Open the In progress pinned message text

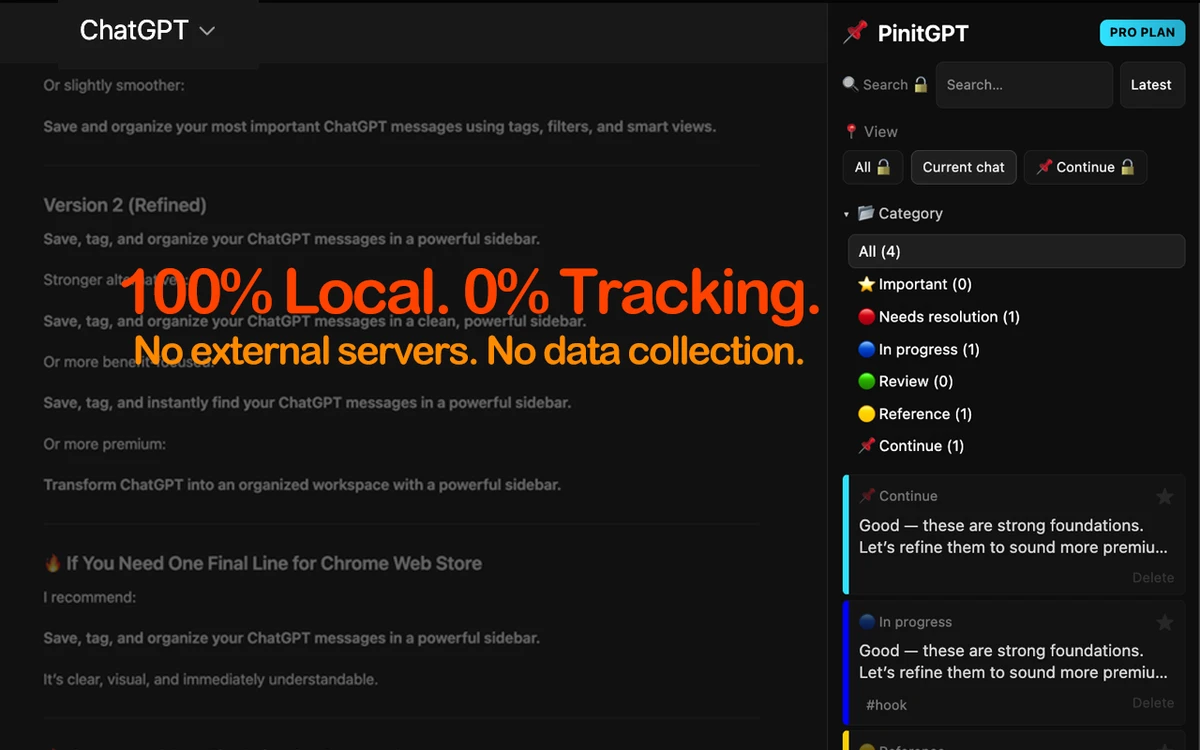click(1013, 661)
